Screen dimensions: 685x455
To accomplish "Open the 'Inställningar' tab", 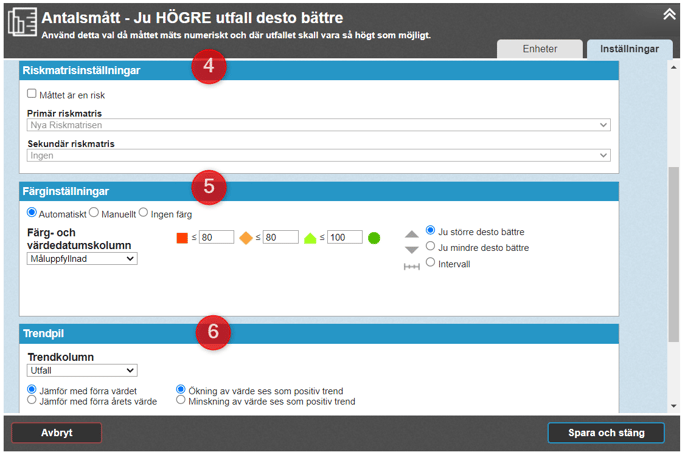I will pos(629,48).
